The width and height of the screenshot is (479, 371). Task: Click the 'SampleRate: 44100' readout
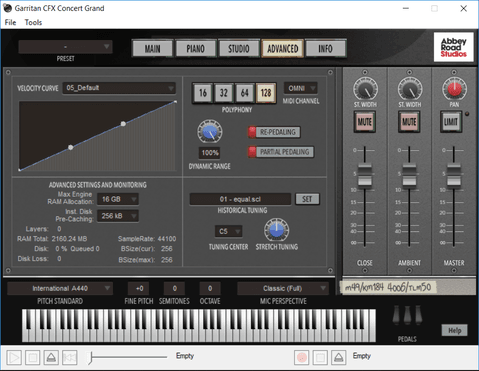[x=147, y=239]
